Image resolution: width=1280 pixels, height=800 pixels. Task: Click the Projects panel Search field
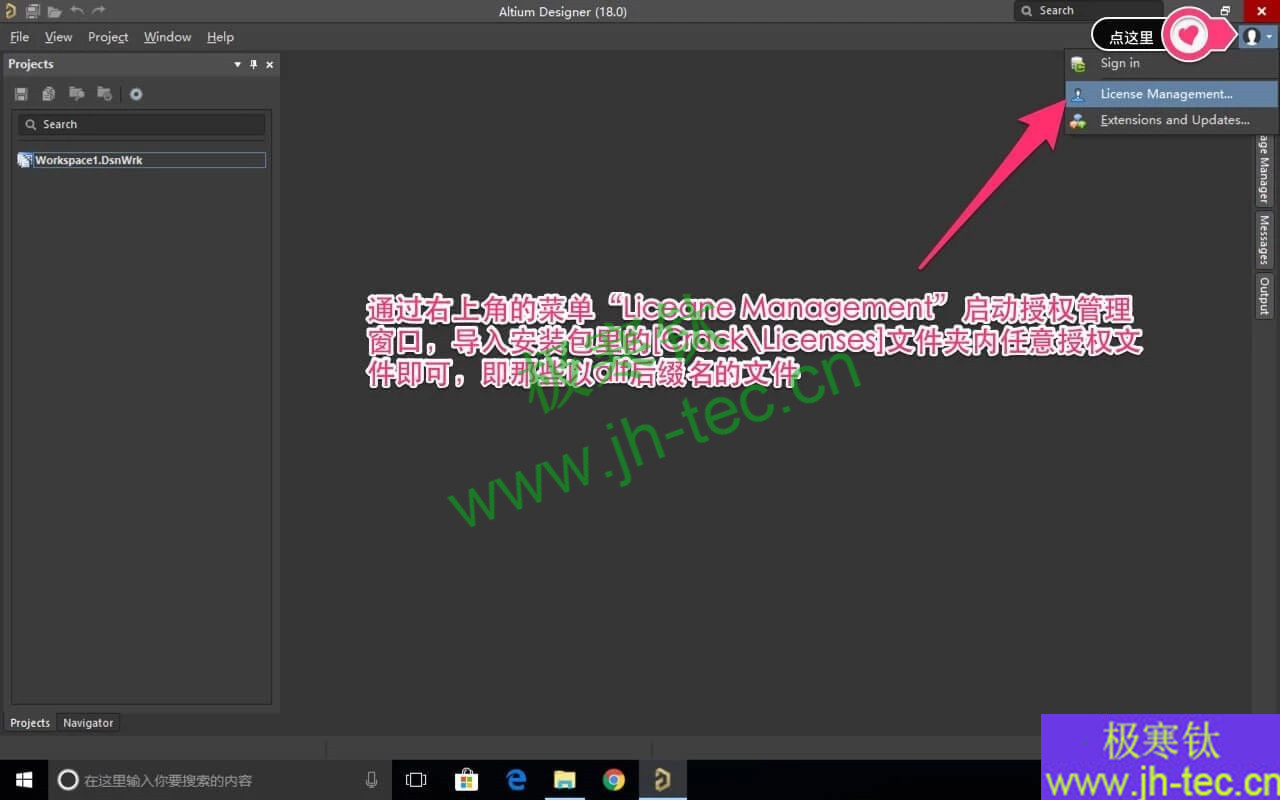coord(141,124)
